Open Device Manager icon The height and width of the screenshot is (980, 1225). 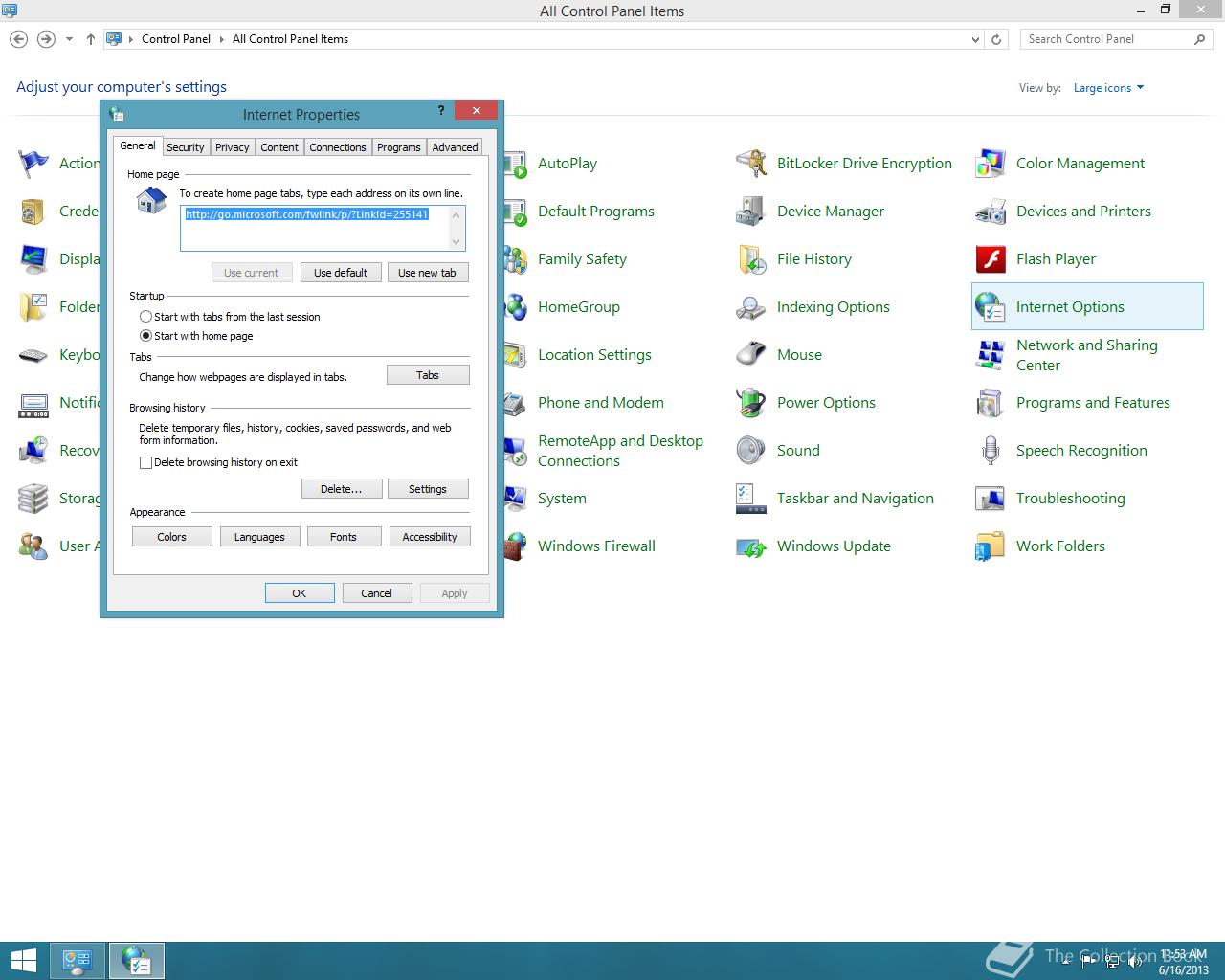tap(751, 212)
